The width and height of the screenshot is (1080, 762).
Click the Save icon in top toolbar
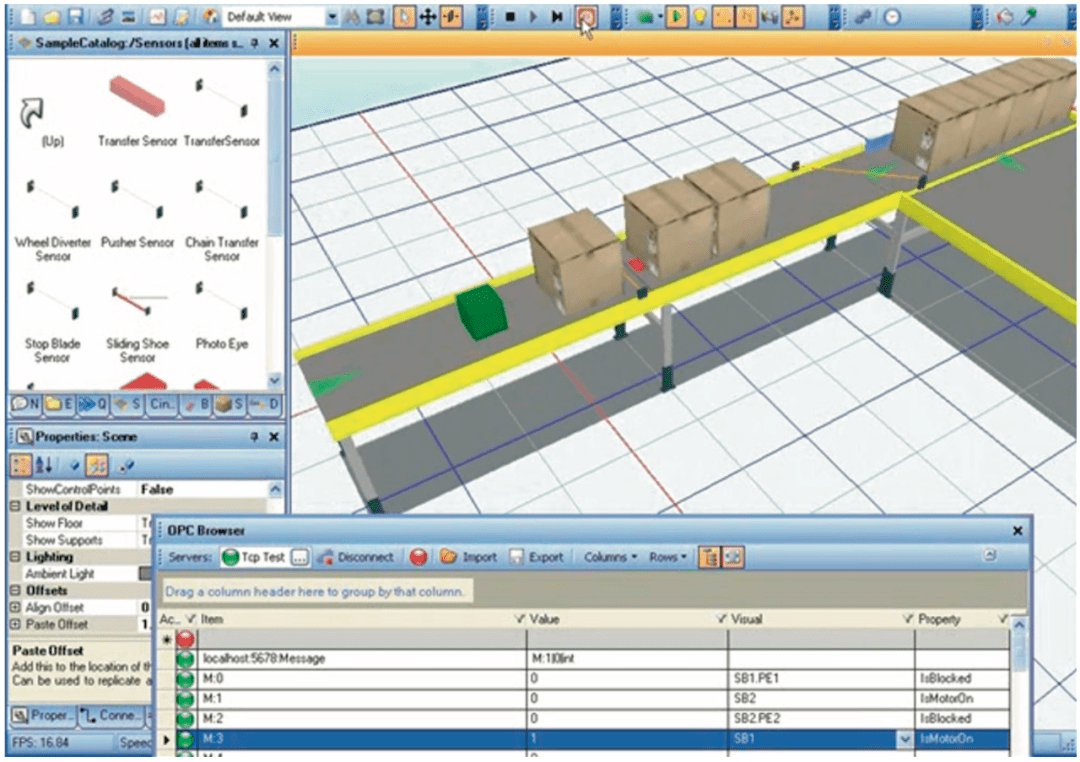pyautogui.click(x=76, y=17)
